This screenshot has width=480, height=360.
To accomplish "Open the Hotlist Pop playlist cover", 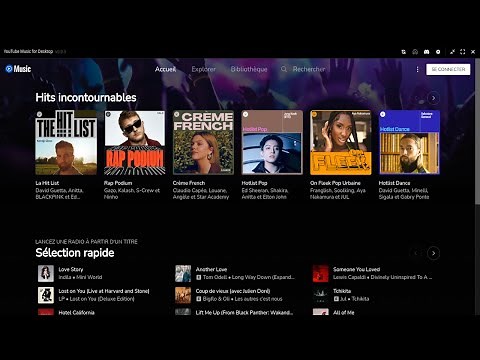I will click(272, 142).
